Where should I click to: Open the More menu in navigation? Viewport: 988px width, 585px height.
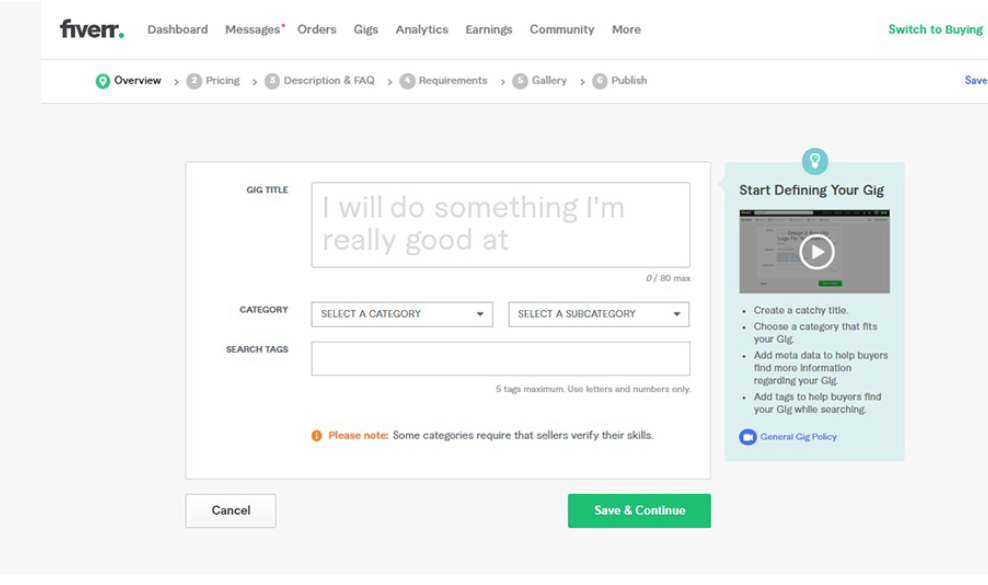626,30
